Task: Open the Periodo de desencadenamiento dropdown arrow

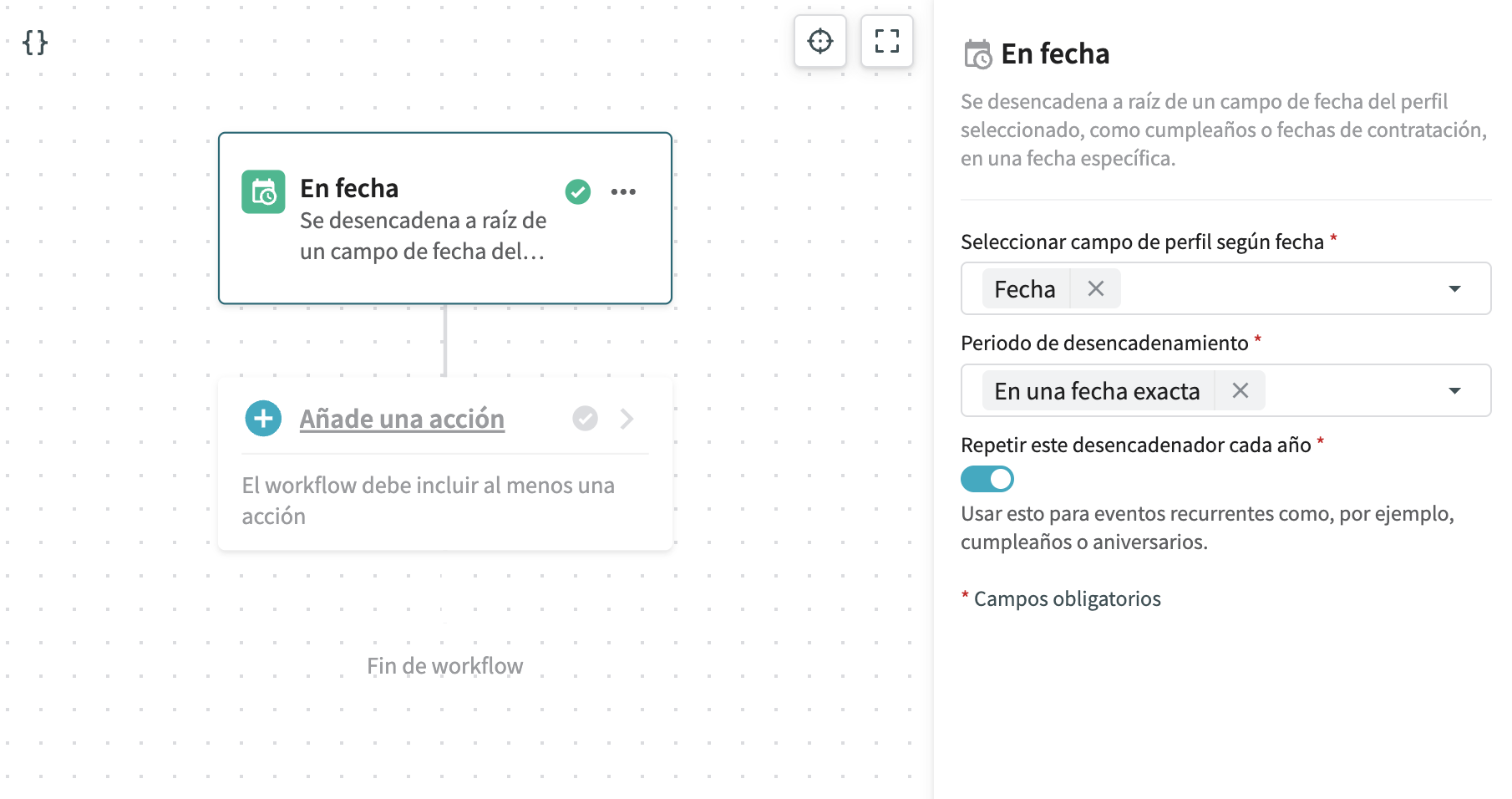Action: (x=1454, y=391)
